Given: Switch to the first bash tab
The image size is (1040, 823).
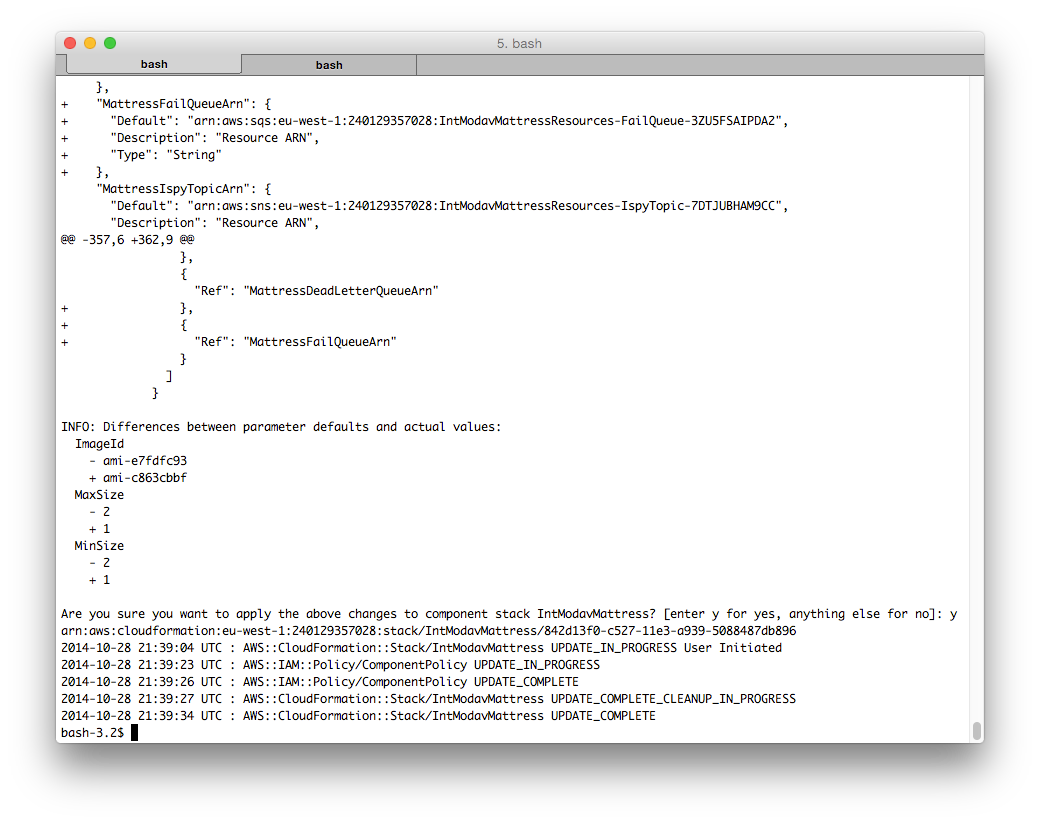Looking at the screenshot, I should coord(154,64).
